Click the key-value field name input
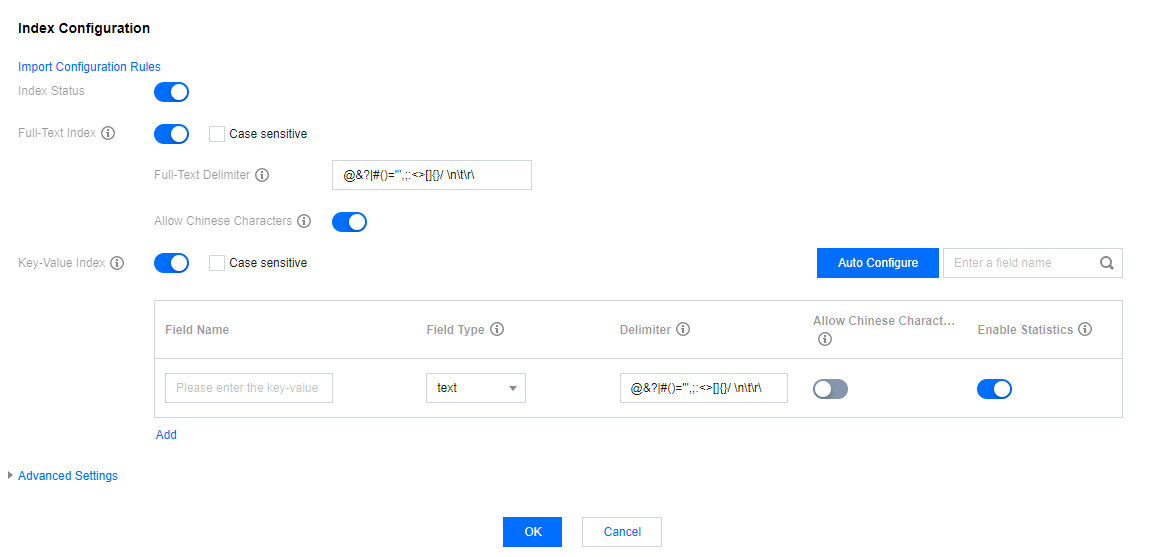This screenshot has height=557, width=1165. tap(249, 388)
